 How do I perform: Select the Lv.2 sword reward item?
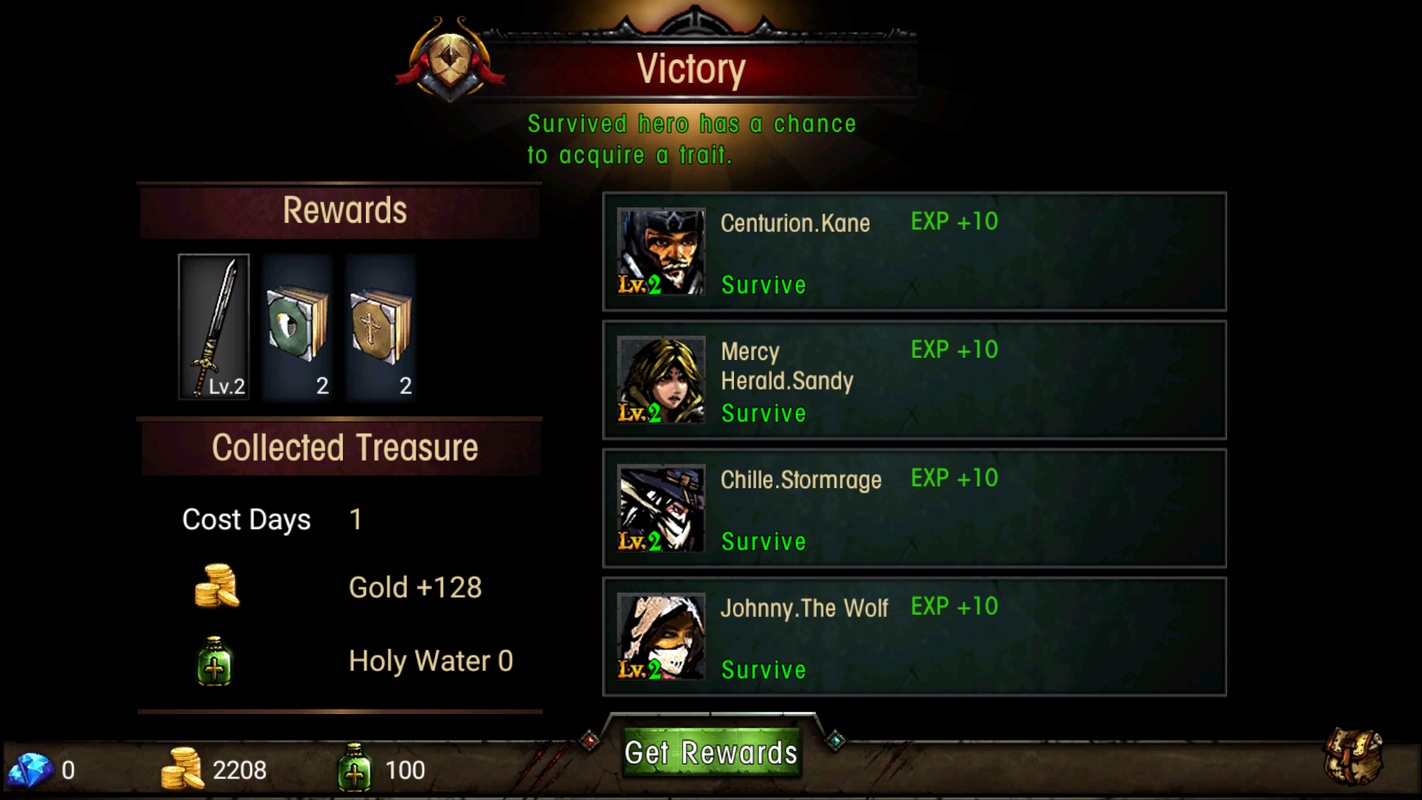214,326
